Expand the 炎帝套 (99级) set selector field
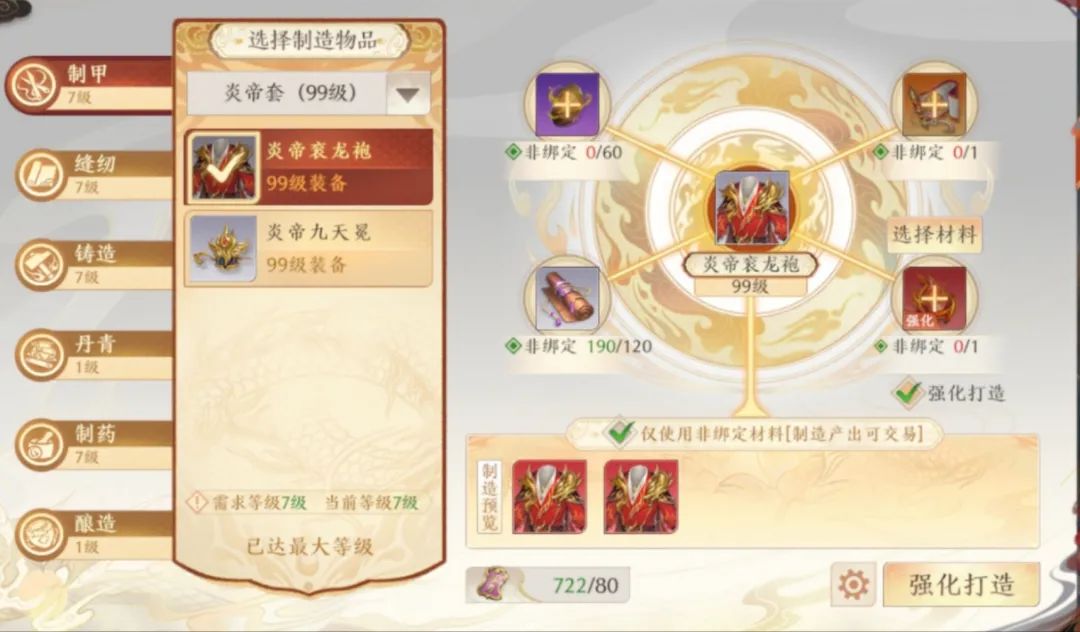The height and width of the screenshot is (632, 1080). 309,94
